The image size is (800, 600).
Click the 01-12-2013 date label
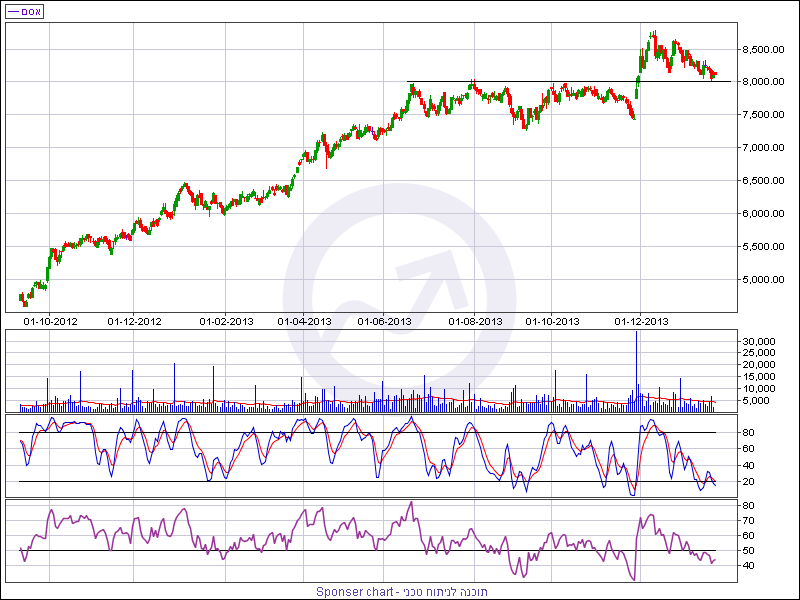[x=641, y=321]
